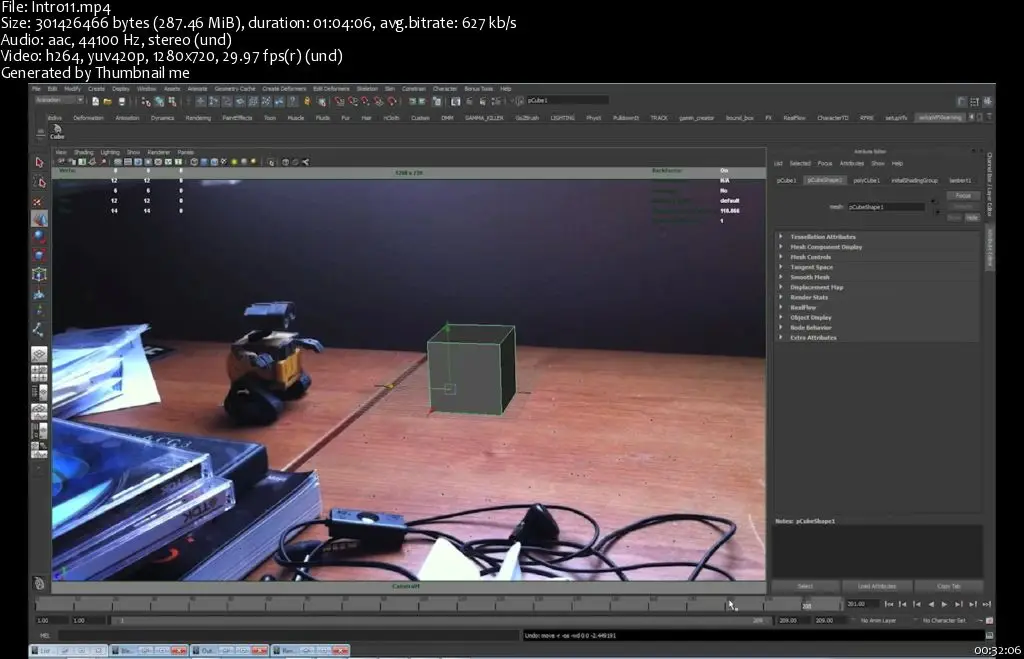Click the pCubeShape1 mesh name field
1024x659 pixels.
click(886, 207)
